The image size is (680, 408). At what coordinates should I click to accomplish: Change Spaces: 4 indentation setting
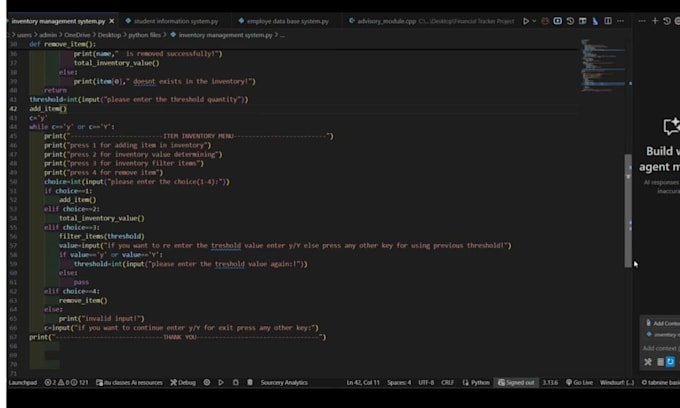(x=399, y=382)
